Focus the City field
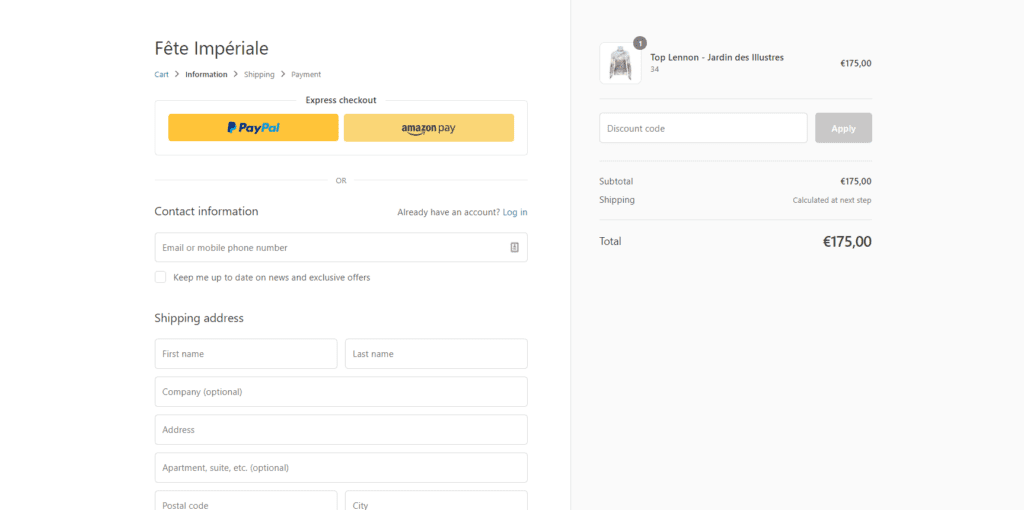Image resolution: width=1024 pixels, height=510 pixels. (x=436, y=501)
